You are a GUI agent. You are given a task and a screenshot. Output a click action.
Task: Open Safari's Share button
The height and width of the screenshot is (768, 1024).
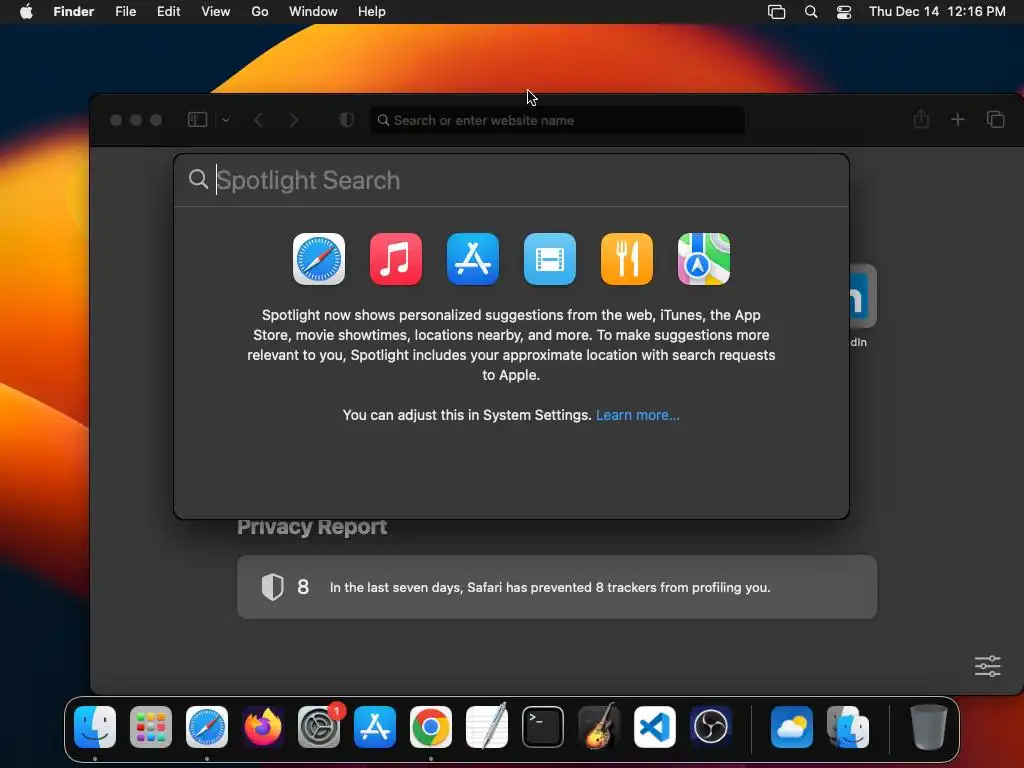921,119
